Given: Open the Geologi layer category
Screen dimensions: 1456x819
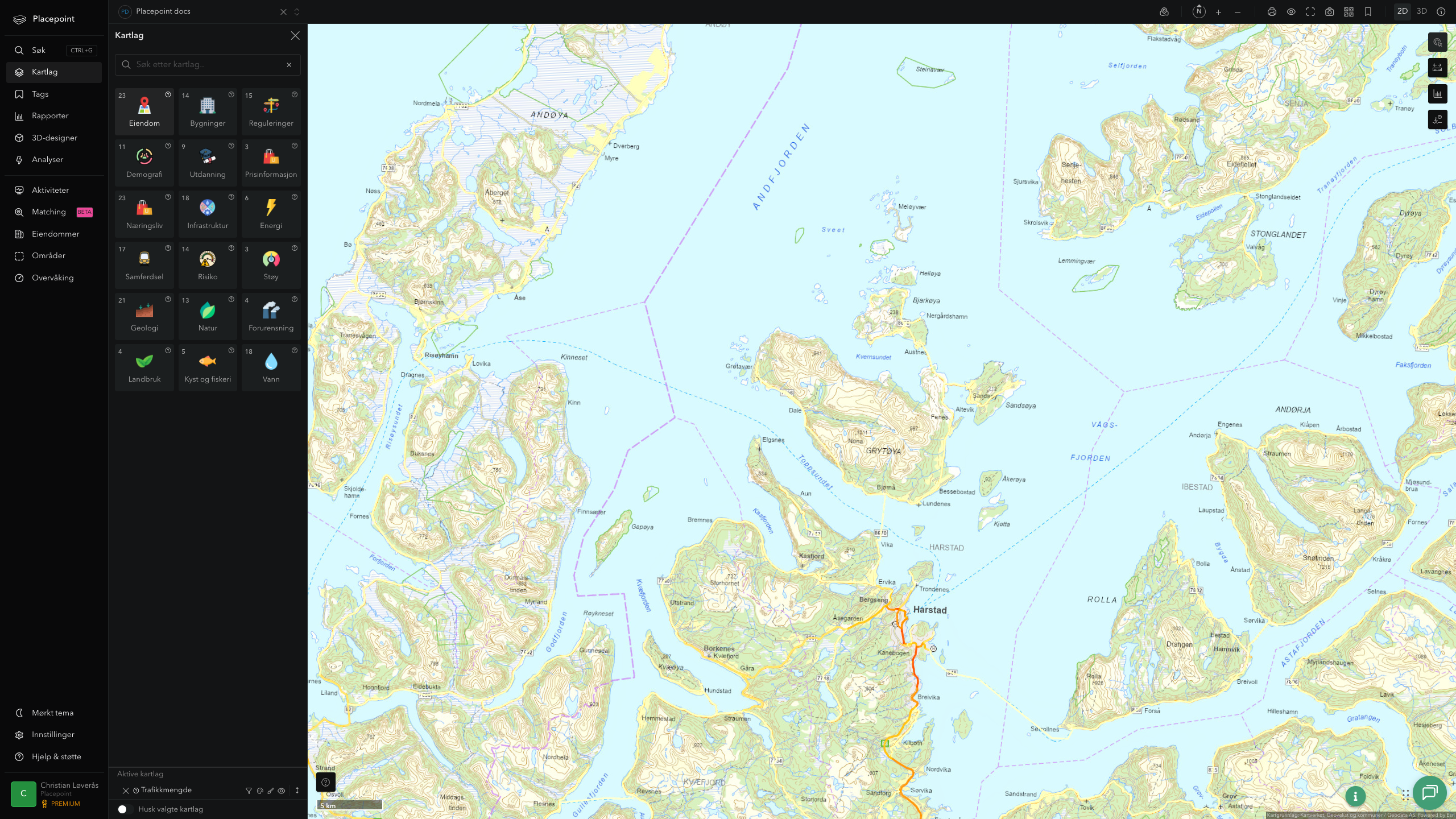Looking at the screenshot, I should tap(144, 316).
